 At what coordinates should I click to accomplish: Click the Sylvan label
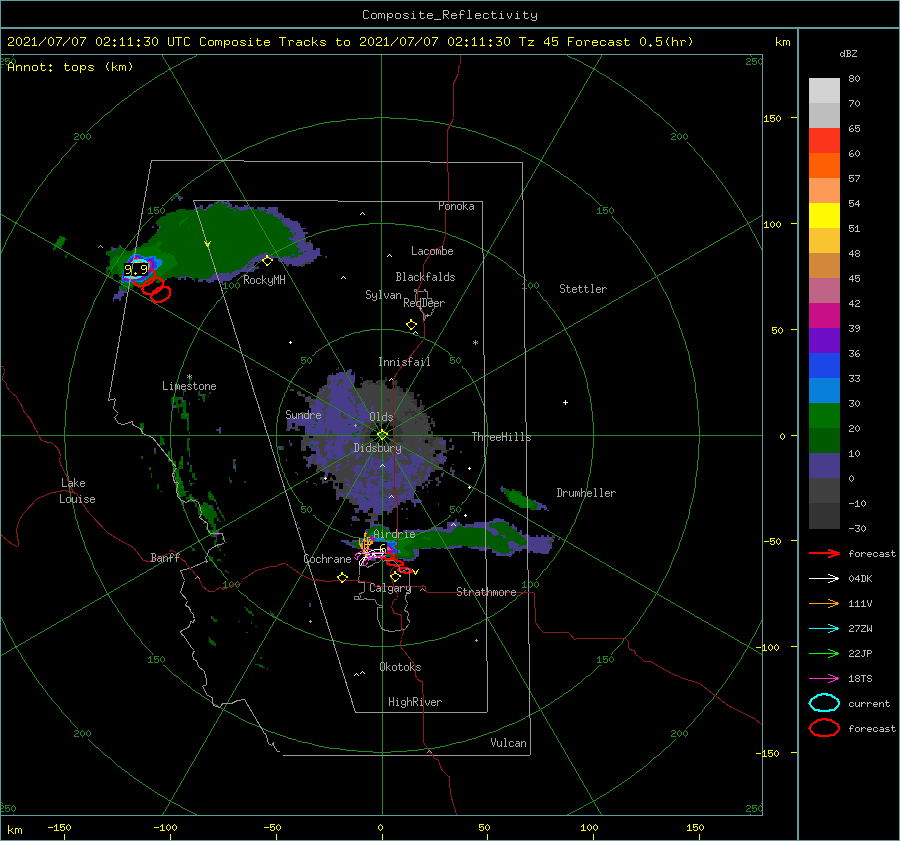click(x=383, y=295)
